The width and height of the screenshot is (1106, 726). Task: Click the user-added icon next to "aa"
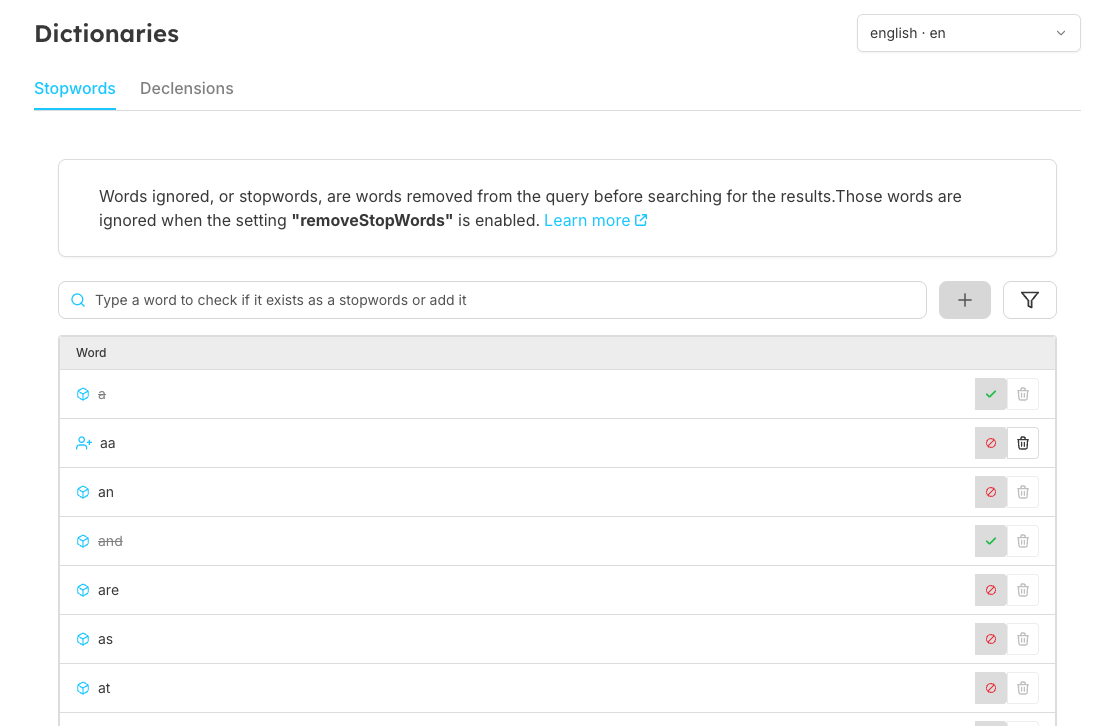83,442
